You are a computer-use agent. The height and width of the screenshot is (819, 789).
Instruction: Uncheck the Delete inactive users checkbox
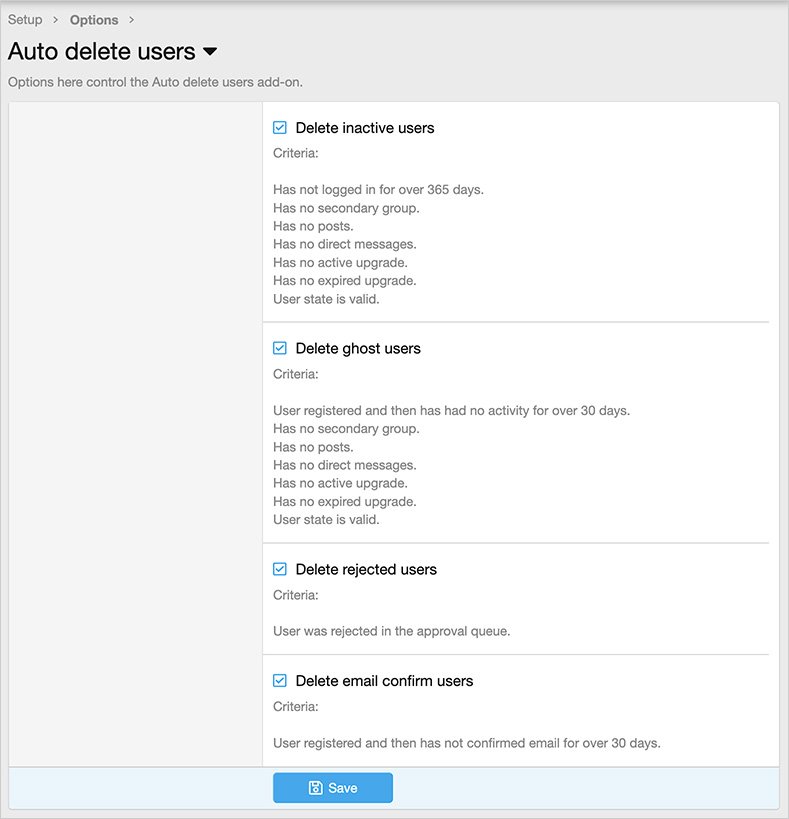280,128
